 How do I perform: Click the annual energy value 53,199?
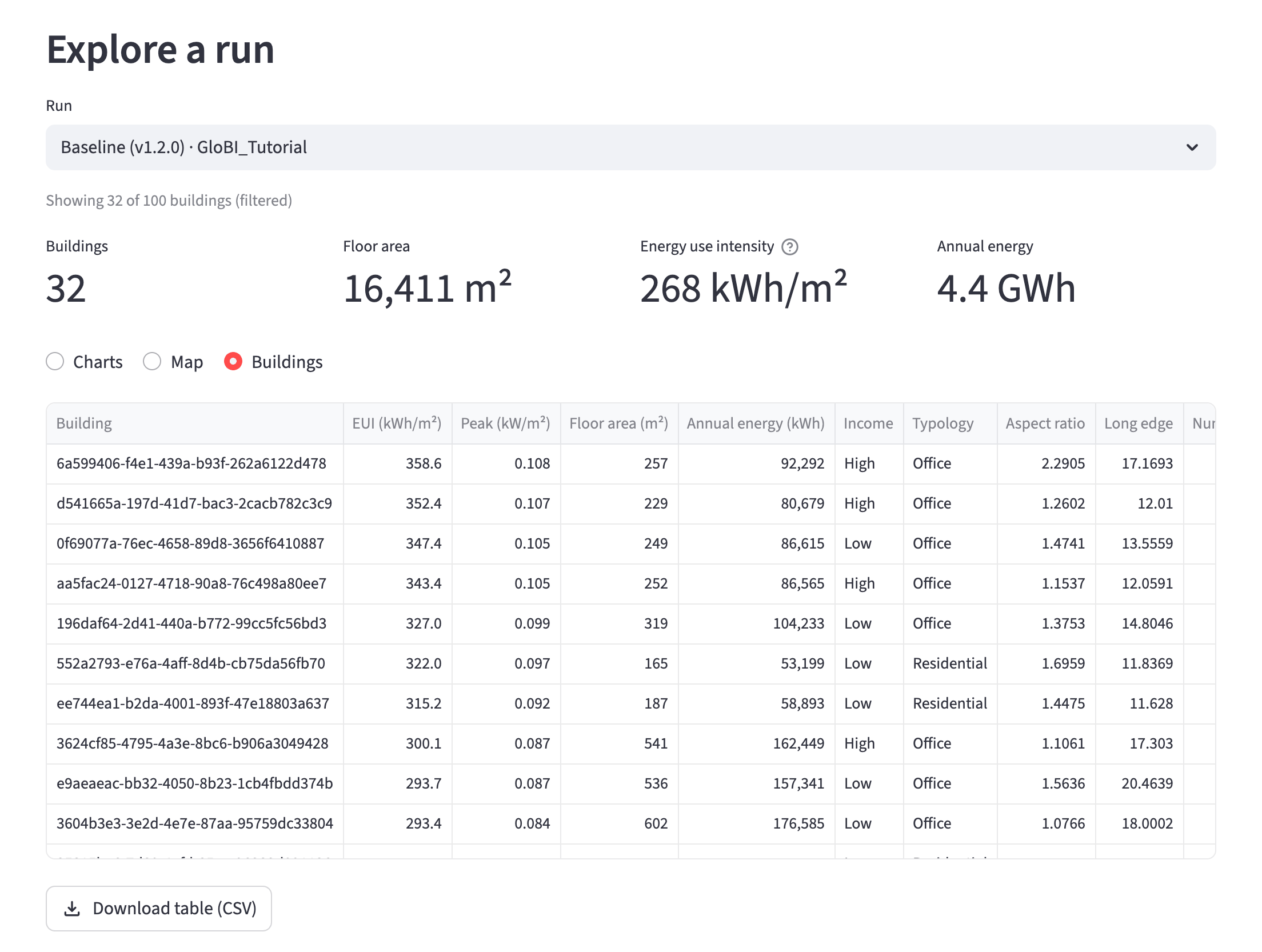[x=802, y=663]
